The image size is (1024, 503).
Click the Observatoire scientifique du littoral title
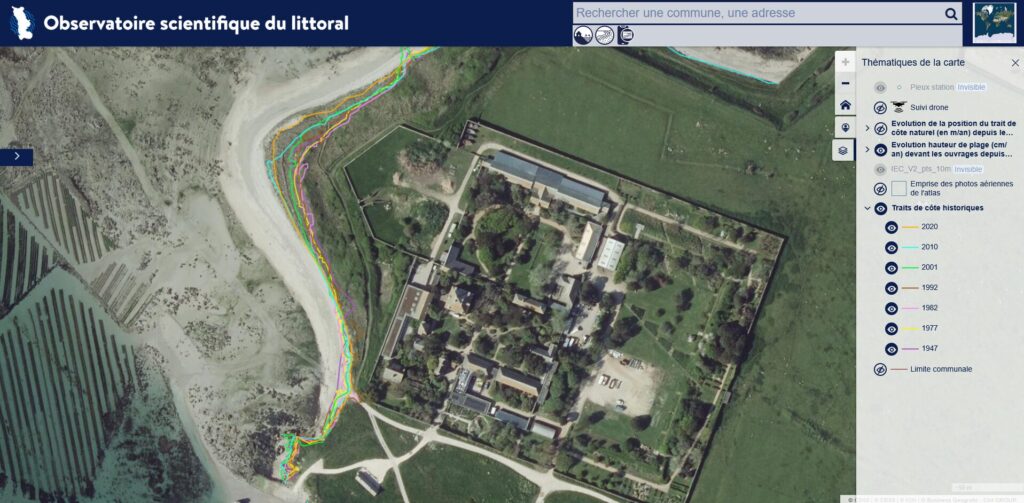(x=196, y=24)
